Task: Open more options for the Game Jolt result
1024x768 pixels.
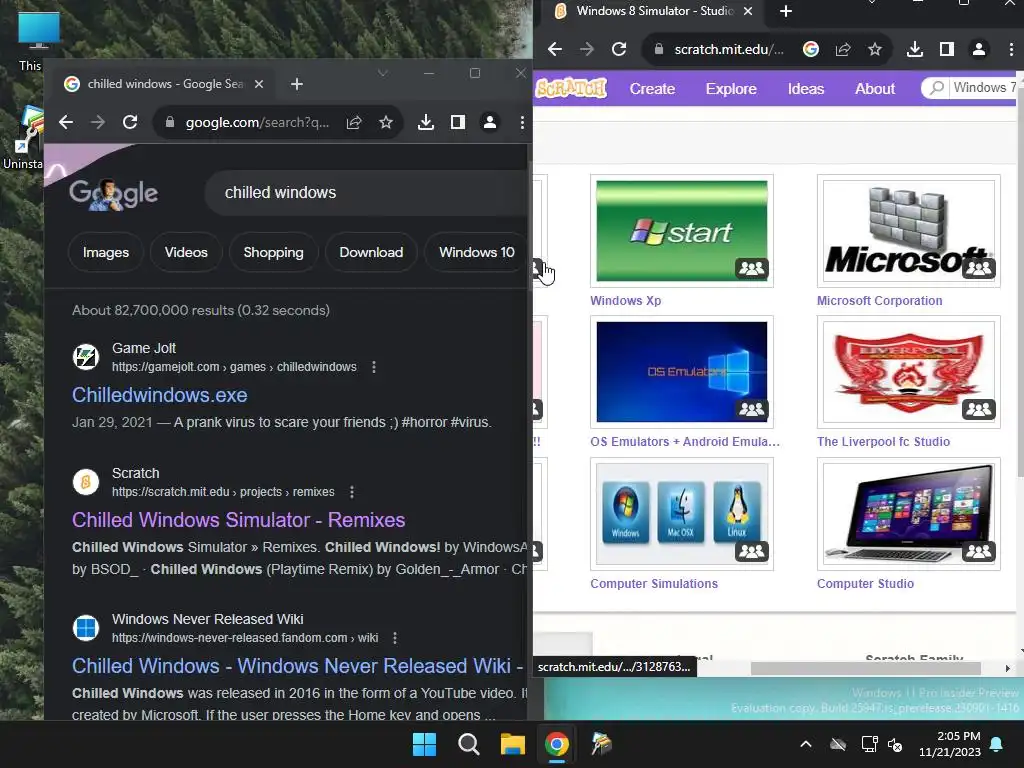Action: (x=374, y=367)
